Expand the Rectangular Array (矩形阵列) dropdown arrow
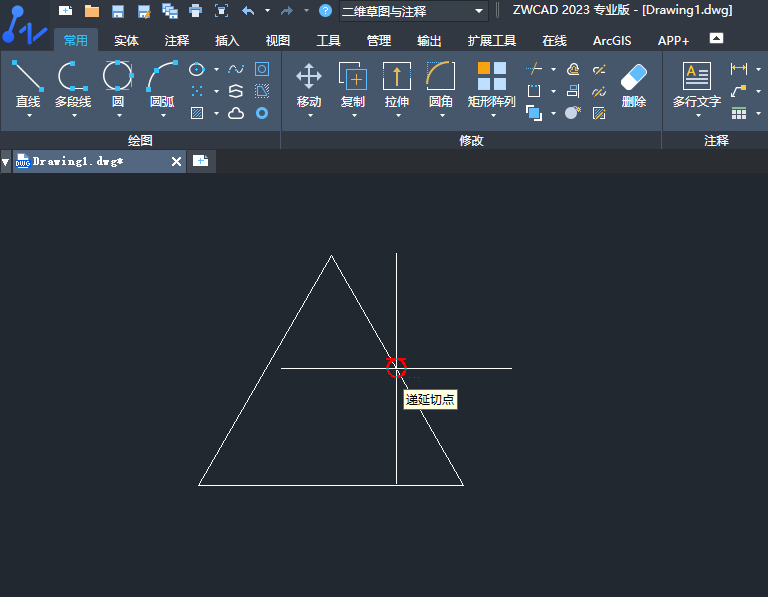 click(x=493, y=116)
